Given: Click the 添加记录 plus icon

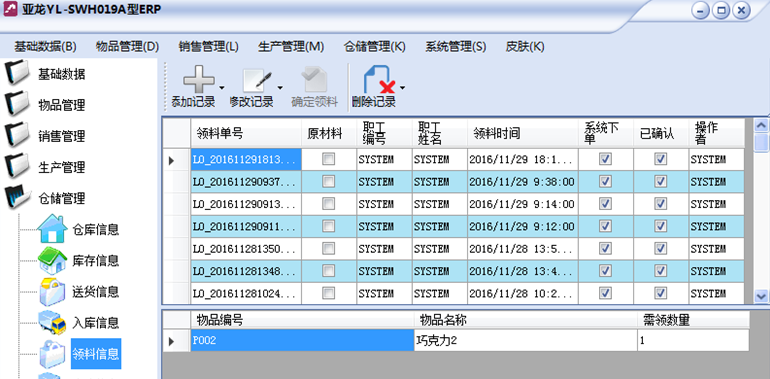Looking at the screenshot, I should pyautogui.click(x=199, y=80).
